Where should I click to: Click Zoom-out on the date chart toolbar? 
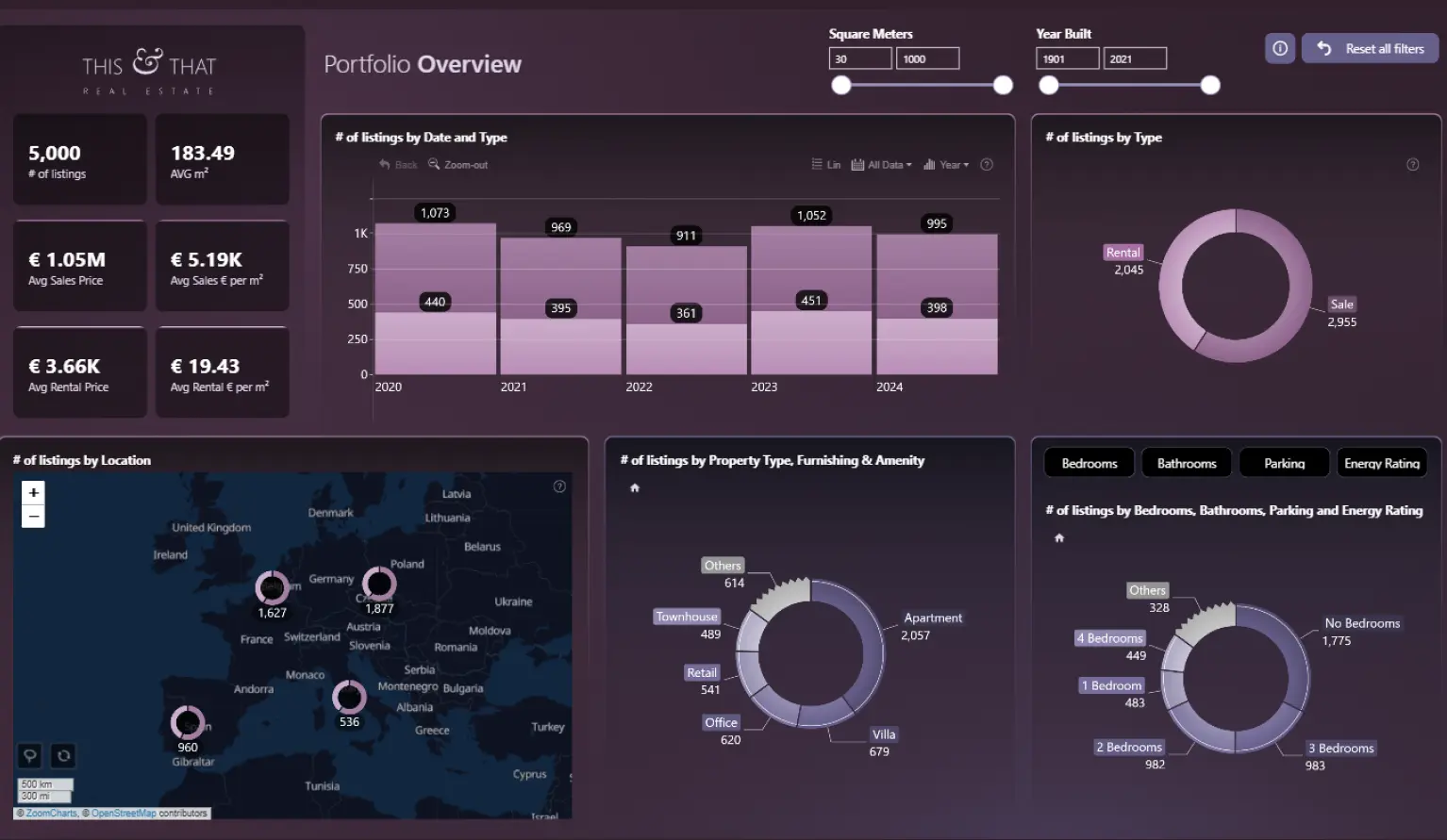458,165
